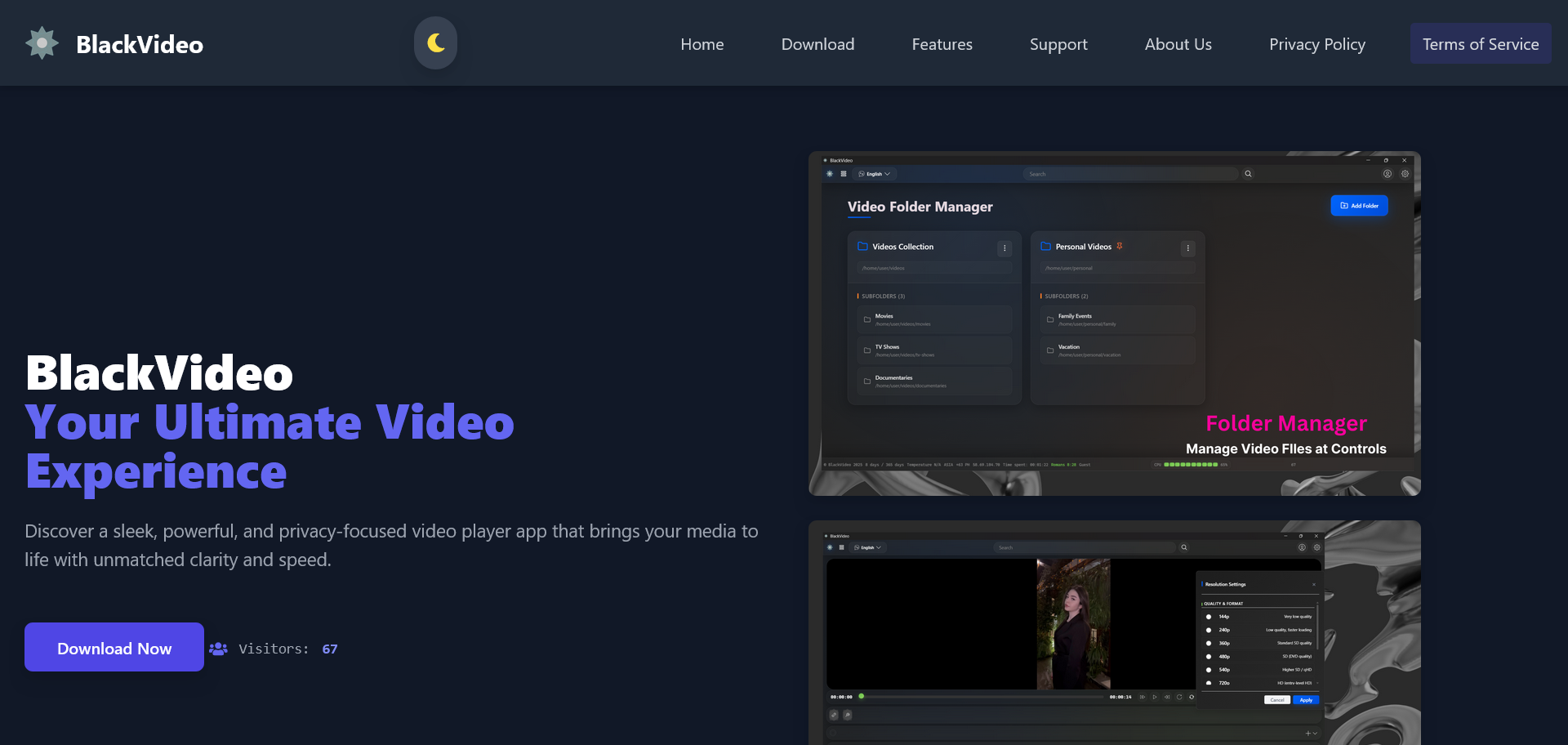Click the visitor count 67
This screenshot has width=1568, height=745.
click(x=330, y=649)
